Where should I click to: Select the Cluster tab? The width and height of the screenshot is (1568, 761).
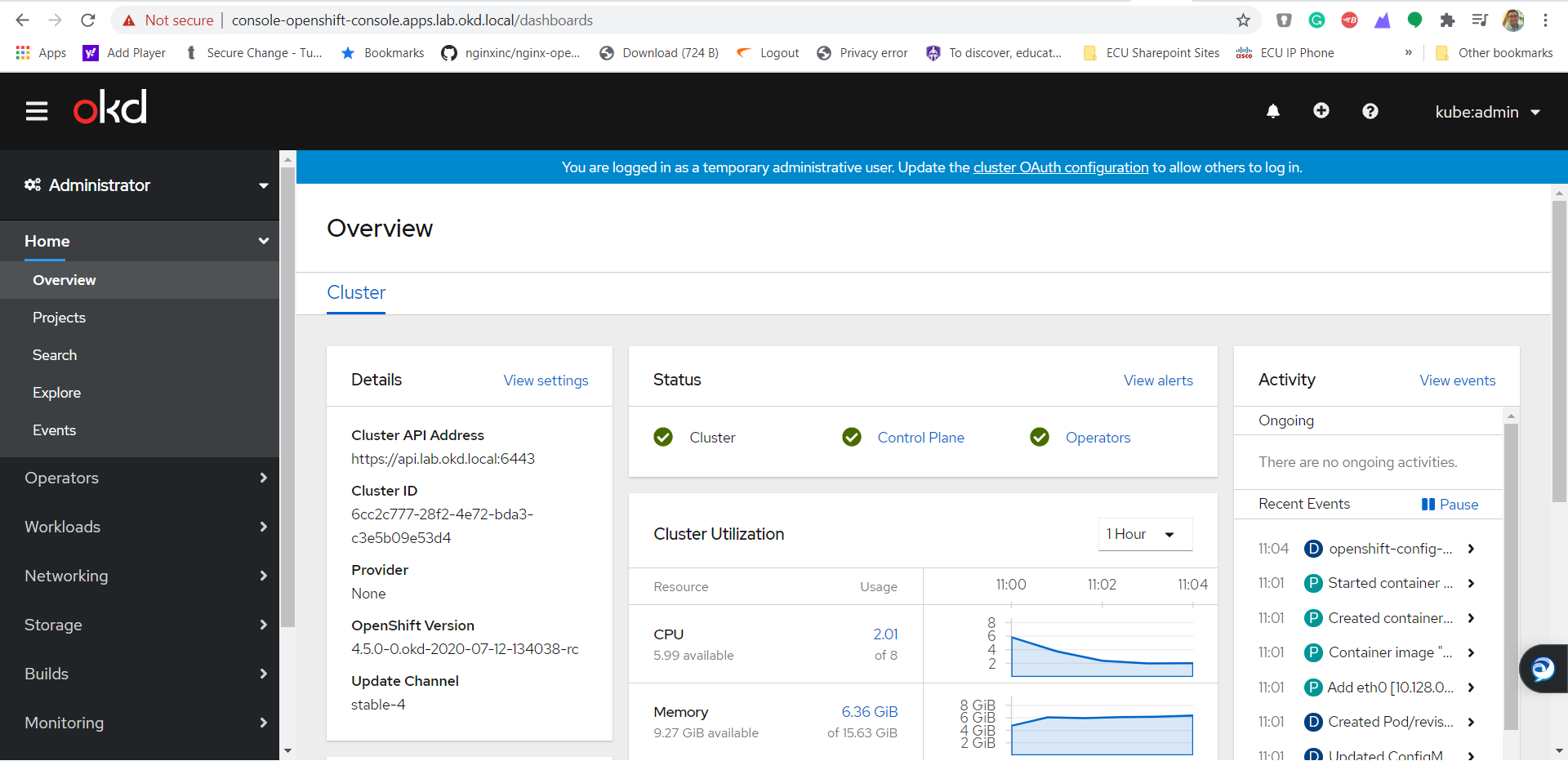pos(356,292)
